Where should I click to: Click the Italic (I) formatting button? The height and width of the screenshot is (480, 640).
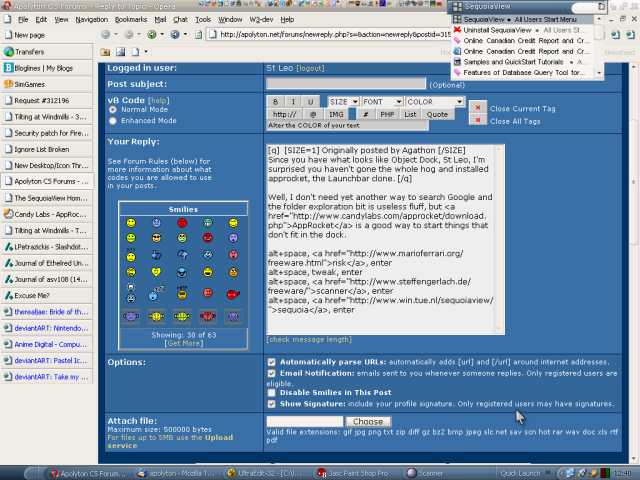[x=295, y=102]
